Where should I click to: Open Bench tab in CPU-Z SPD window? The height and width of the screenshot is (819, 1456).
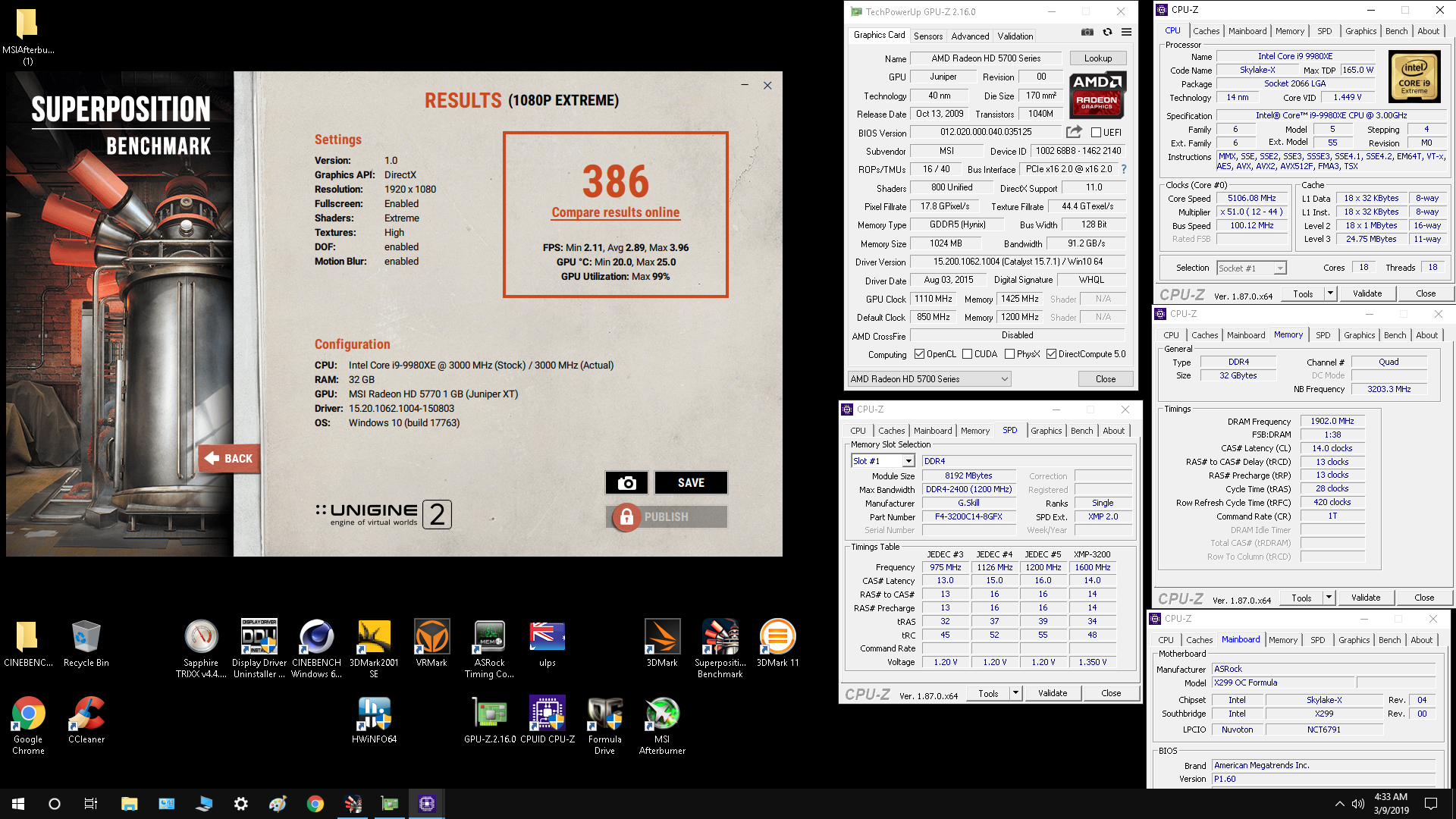point(1081,431)
